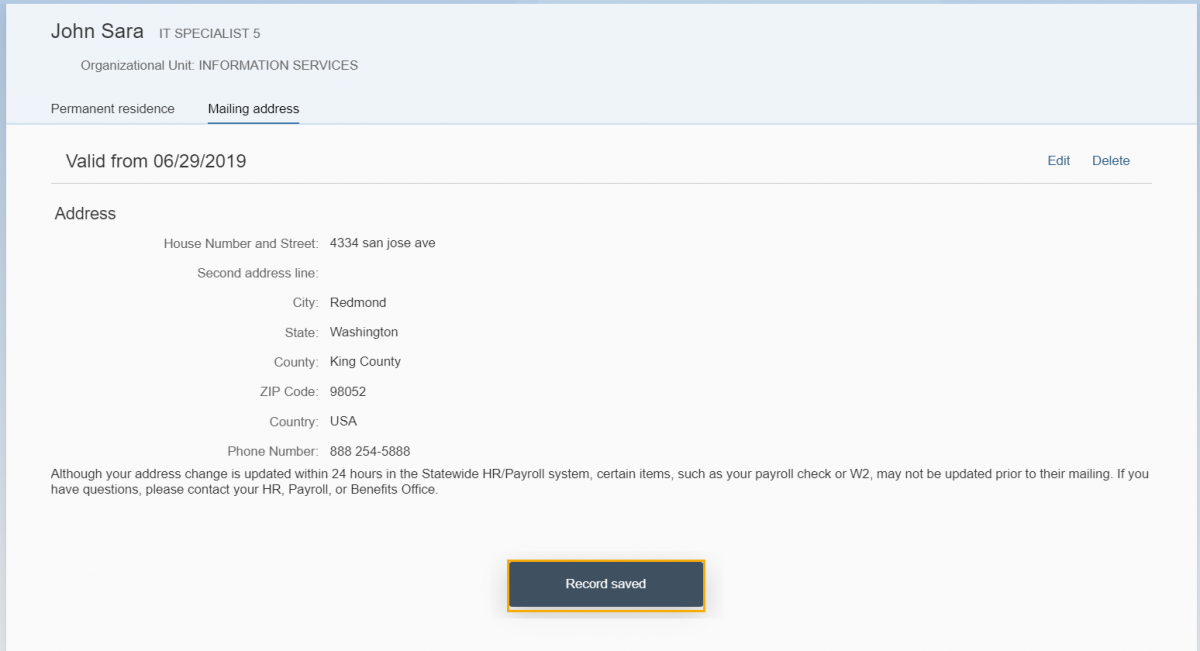Click the phone number 888 254-5888
1200x651 pixels.
[x=369, y=452]
